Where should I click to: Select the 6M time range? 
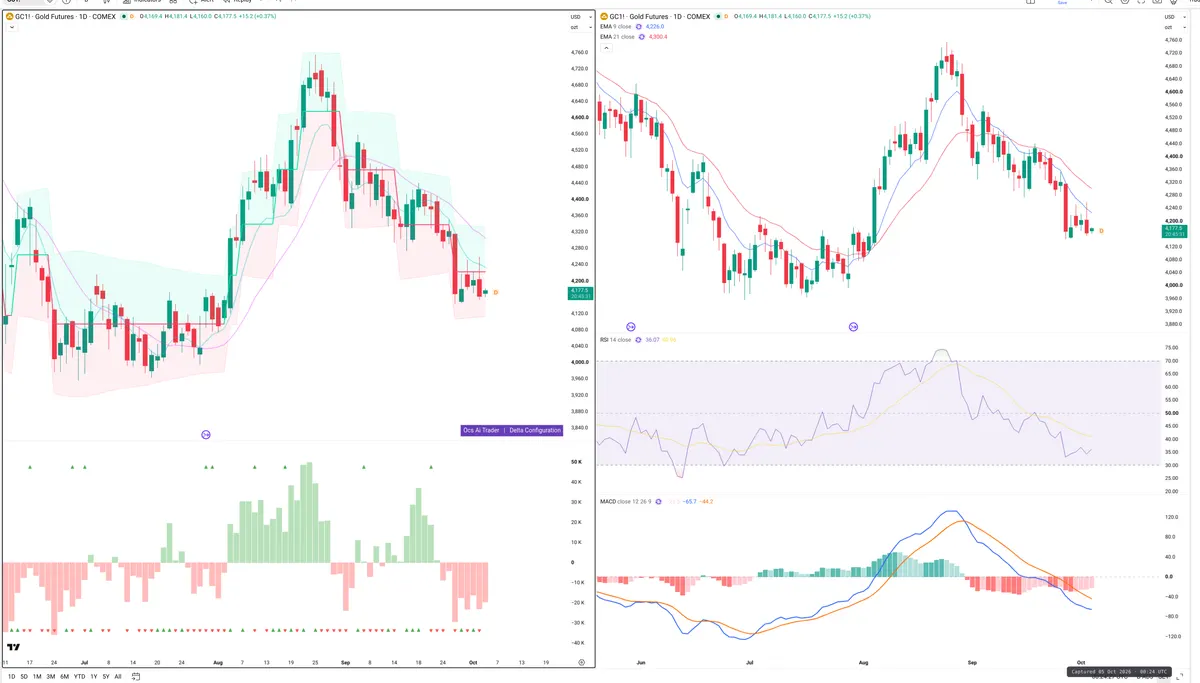(64, 677)
